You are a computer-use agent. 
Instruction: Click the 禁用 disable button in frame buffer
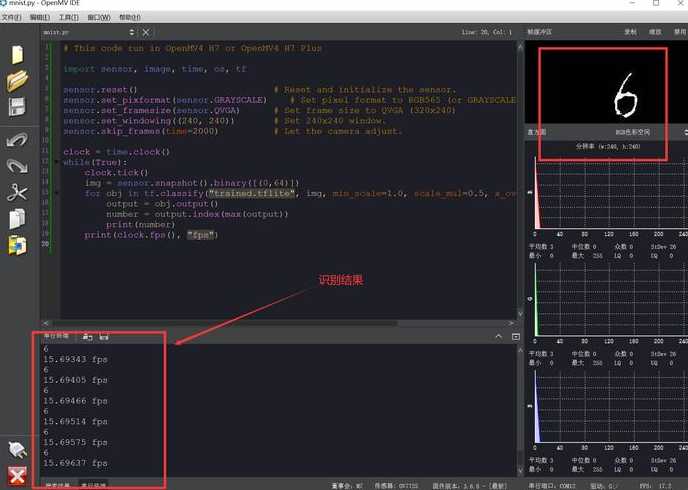click(x=680, y=32)
